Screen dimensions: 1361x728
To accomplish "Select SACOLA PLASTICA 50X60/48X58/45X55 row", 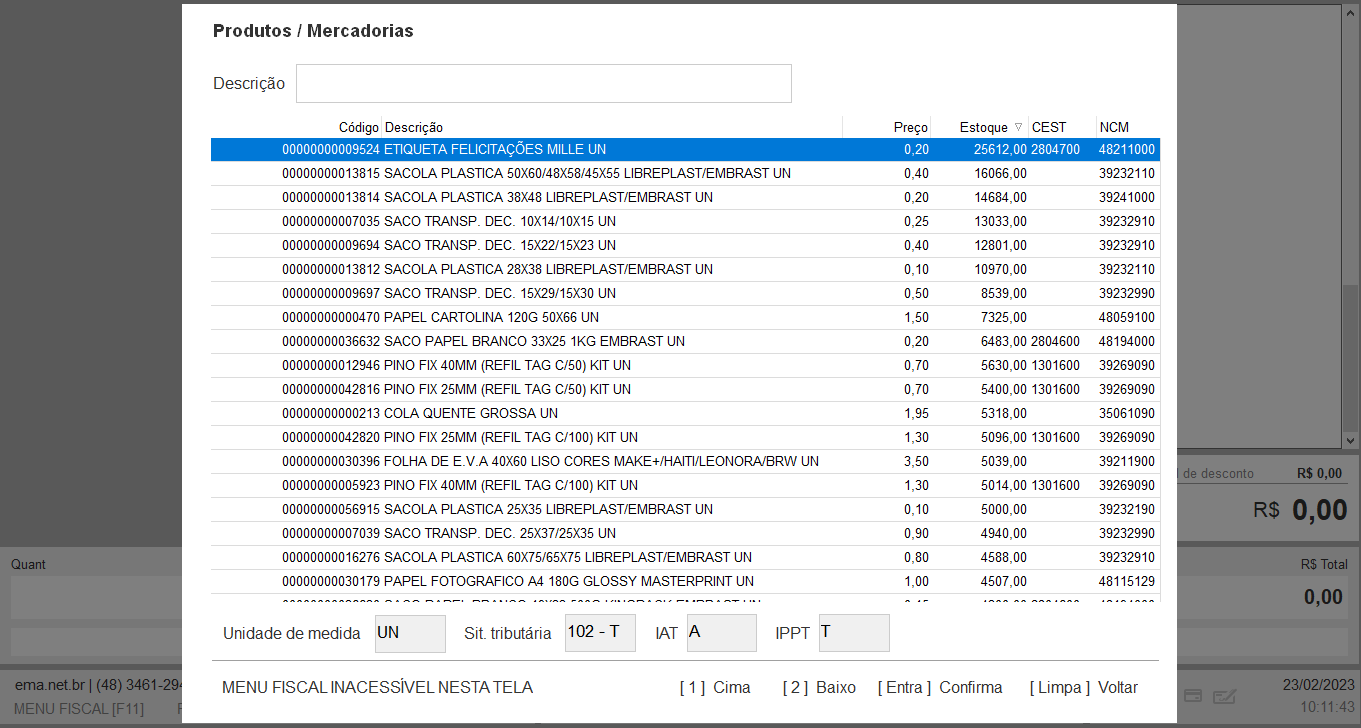I will coord(685,173).
